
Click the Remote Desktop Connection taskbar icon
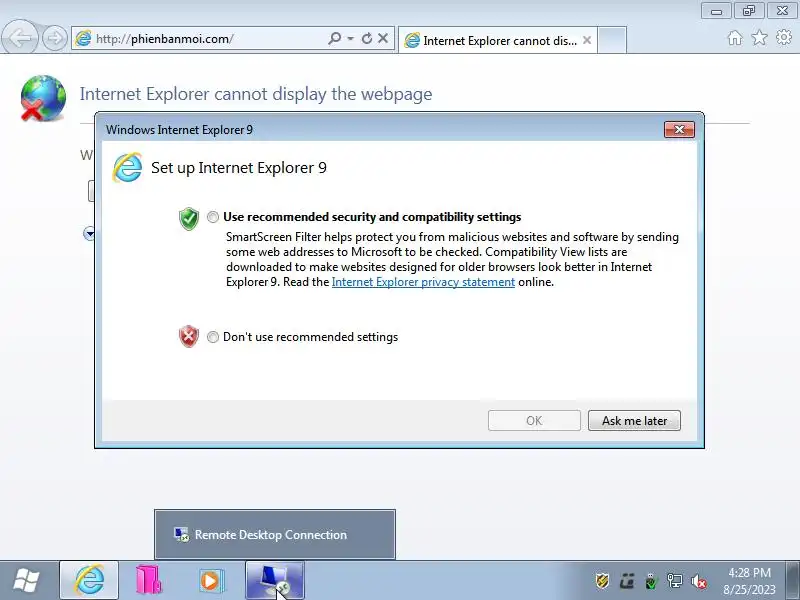(275, 581)
